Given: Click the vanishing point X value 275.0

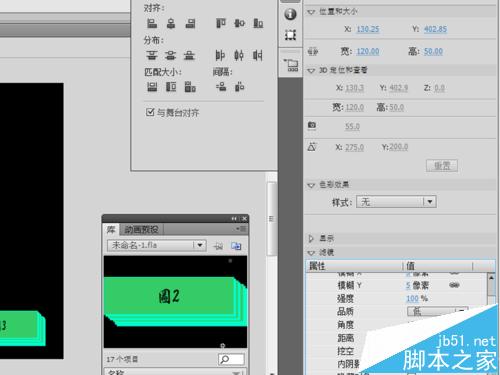Looking at the screenshot, I should pos(354,147).
